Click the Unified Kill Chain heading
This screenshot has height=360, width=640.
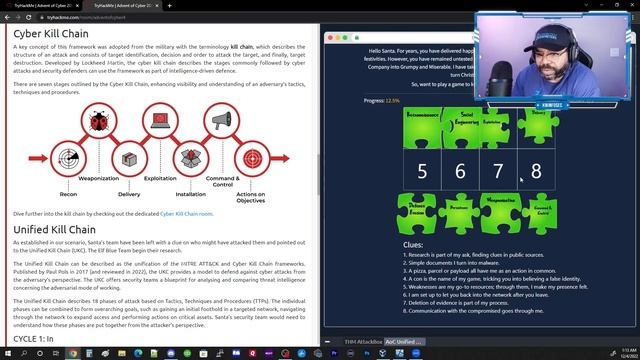[x=54, y=229]
